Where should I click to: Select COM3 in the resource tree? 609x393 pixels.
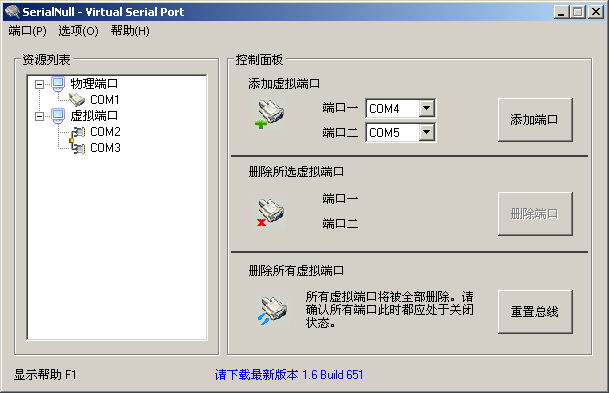tap(105, 148)
